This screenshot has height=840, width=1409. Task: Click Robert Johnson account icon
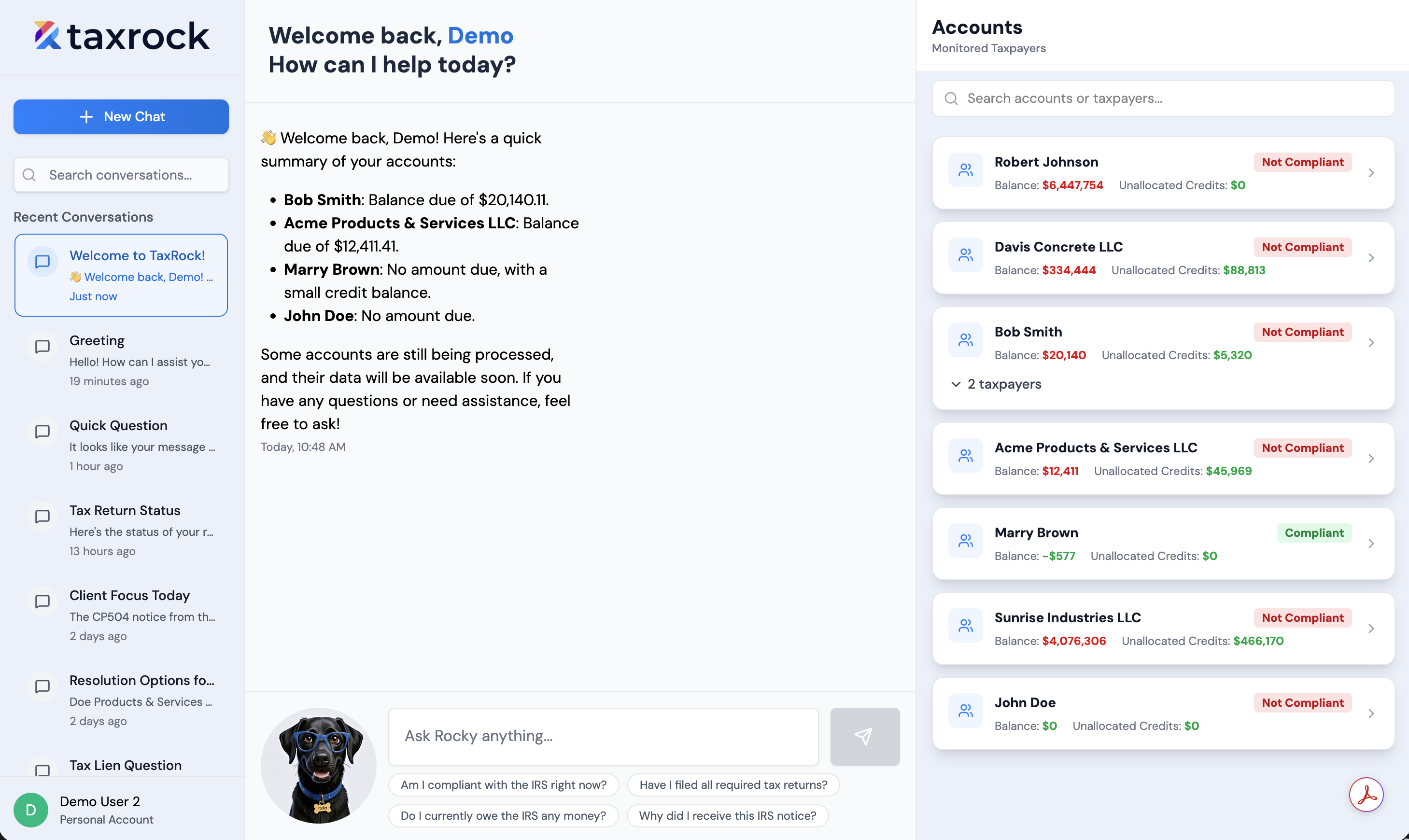[x=966, y=170]
